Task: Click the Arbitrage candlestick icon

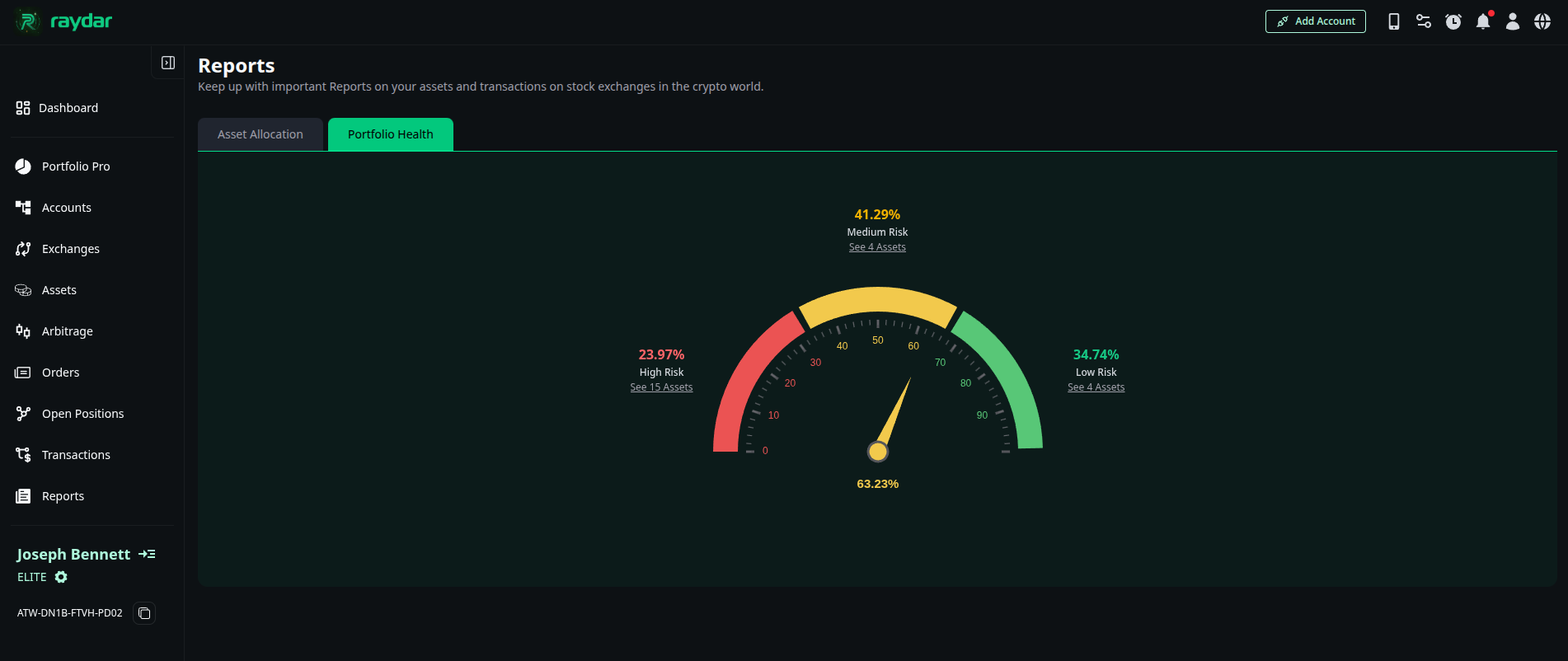Action: 23,331
